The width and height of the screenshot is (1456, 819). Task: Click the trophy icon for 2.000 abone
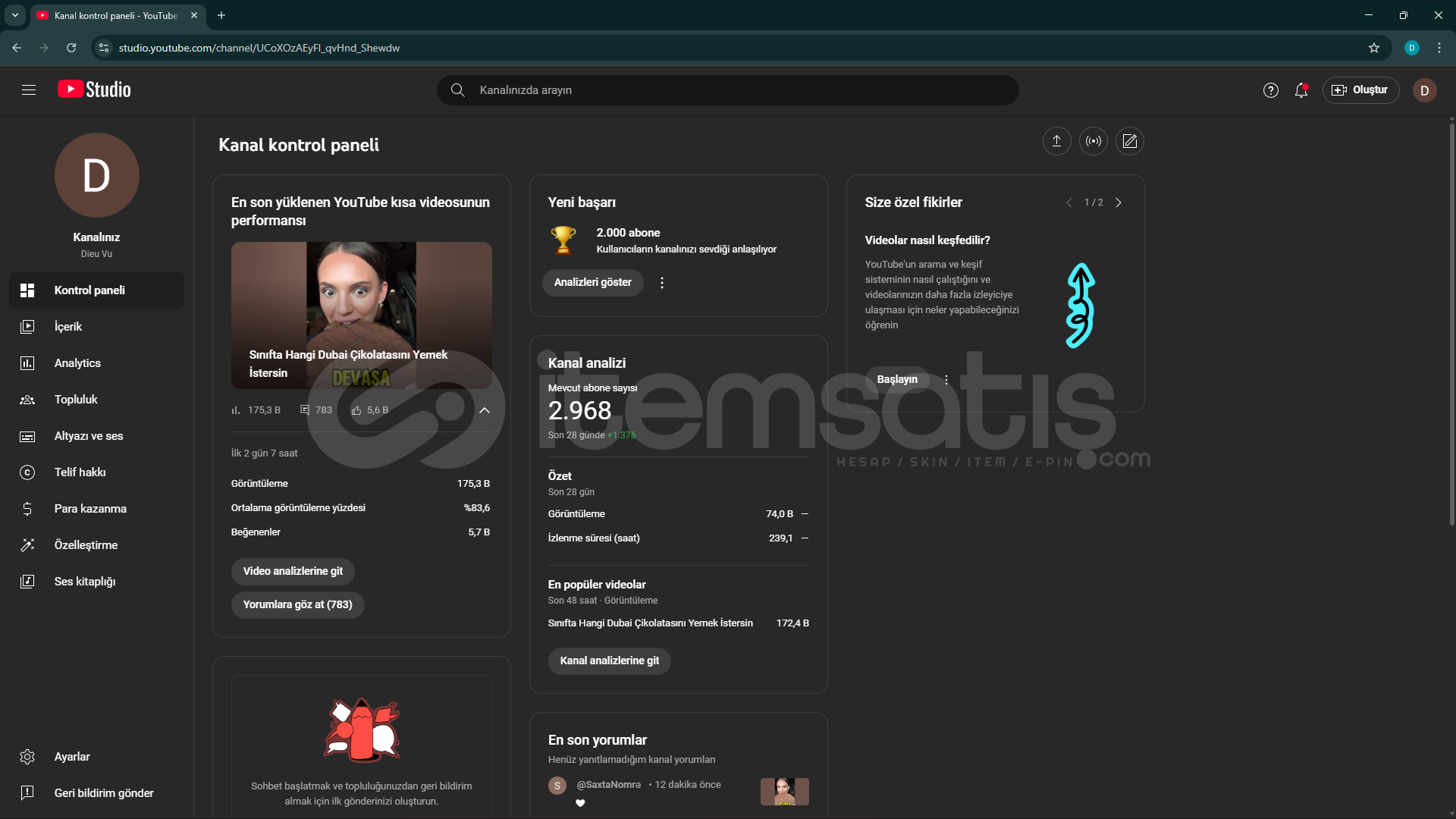(563, 240)
